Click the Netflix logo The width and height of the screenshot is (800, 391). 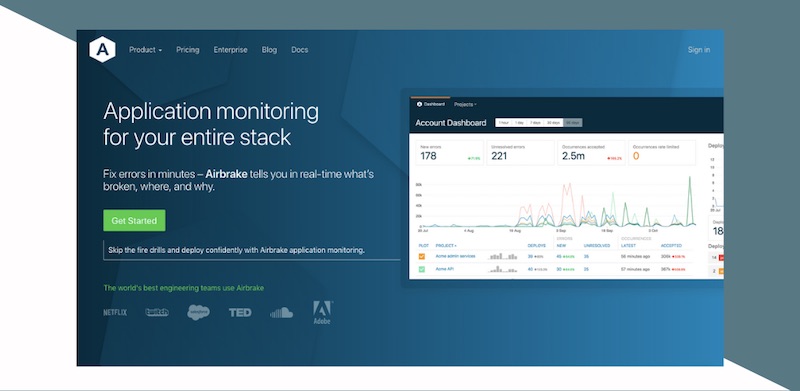pos(115,312)
